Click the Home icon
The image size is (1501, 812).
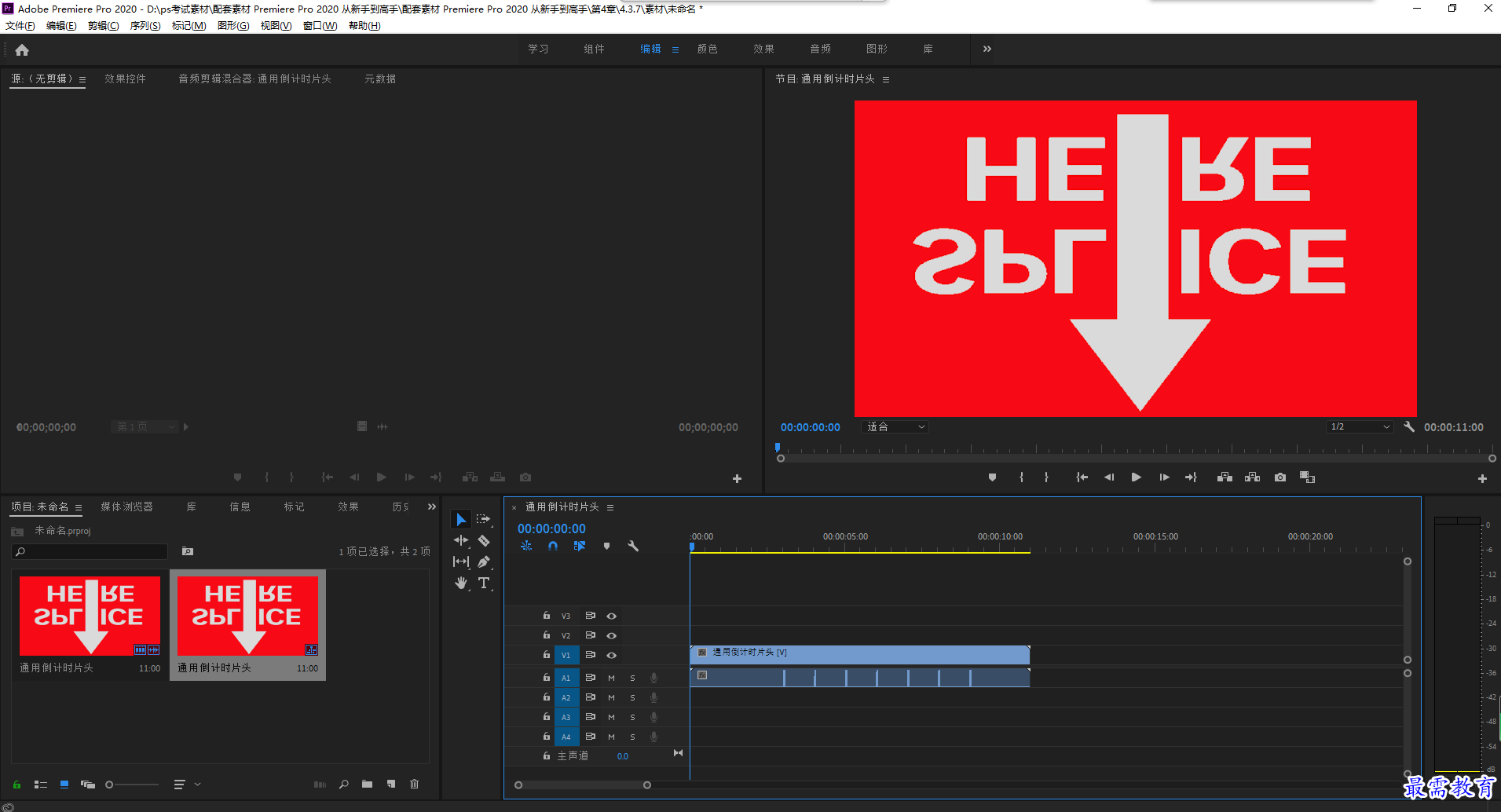pos(22,50)
